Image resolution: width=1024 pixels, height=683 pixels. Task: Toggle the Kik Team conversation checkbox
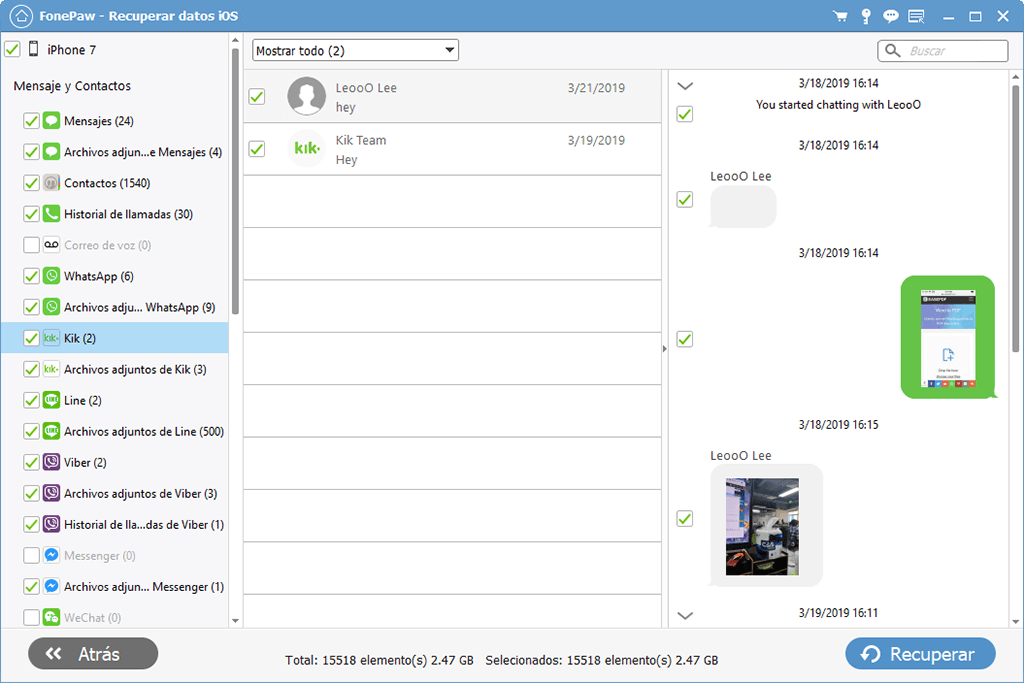tap(257, 149)
